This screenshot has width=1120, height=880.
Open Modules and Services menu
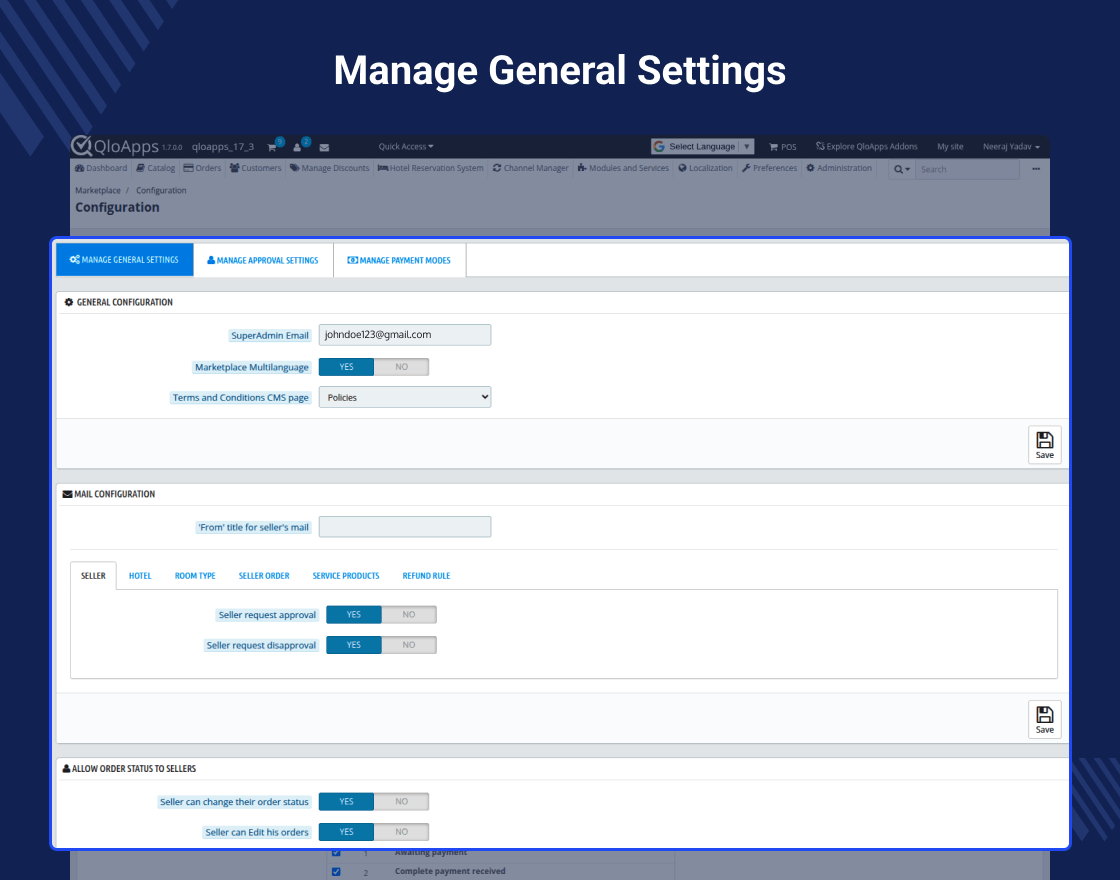pyautogui.click(x=624, y=169)
